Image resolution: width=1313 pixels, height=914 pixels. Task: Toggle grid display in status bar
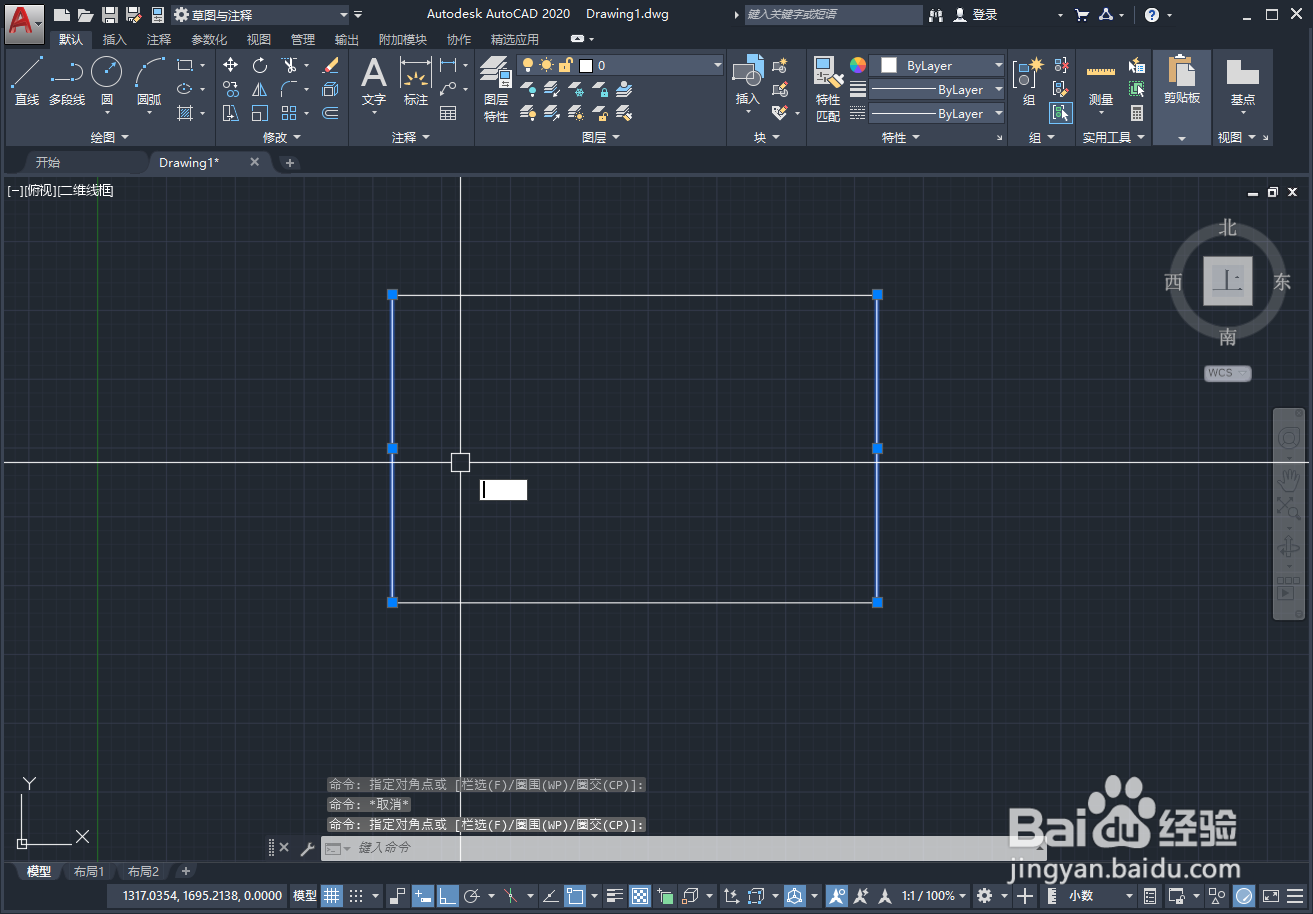click(331, 896)
